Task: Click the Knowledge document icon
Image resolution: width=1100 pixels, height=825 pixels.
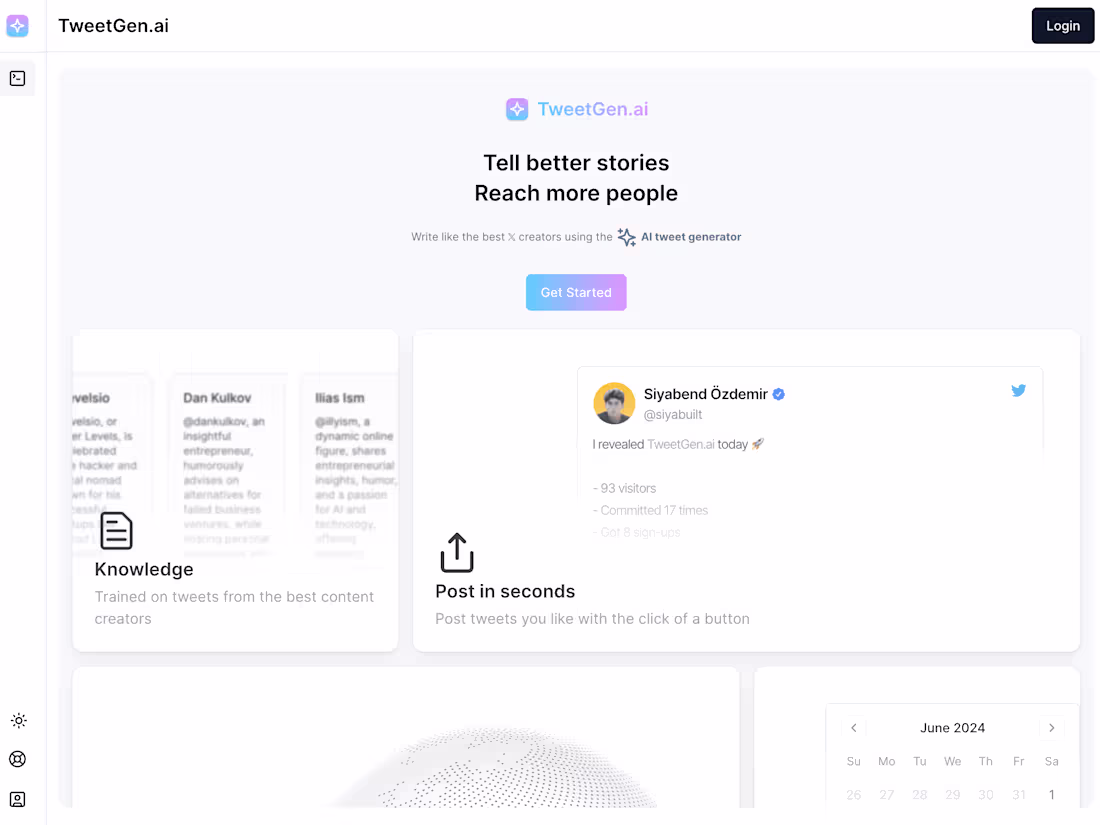Action: (x=115, y=530)
